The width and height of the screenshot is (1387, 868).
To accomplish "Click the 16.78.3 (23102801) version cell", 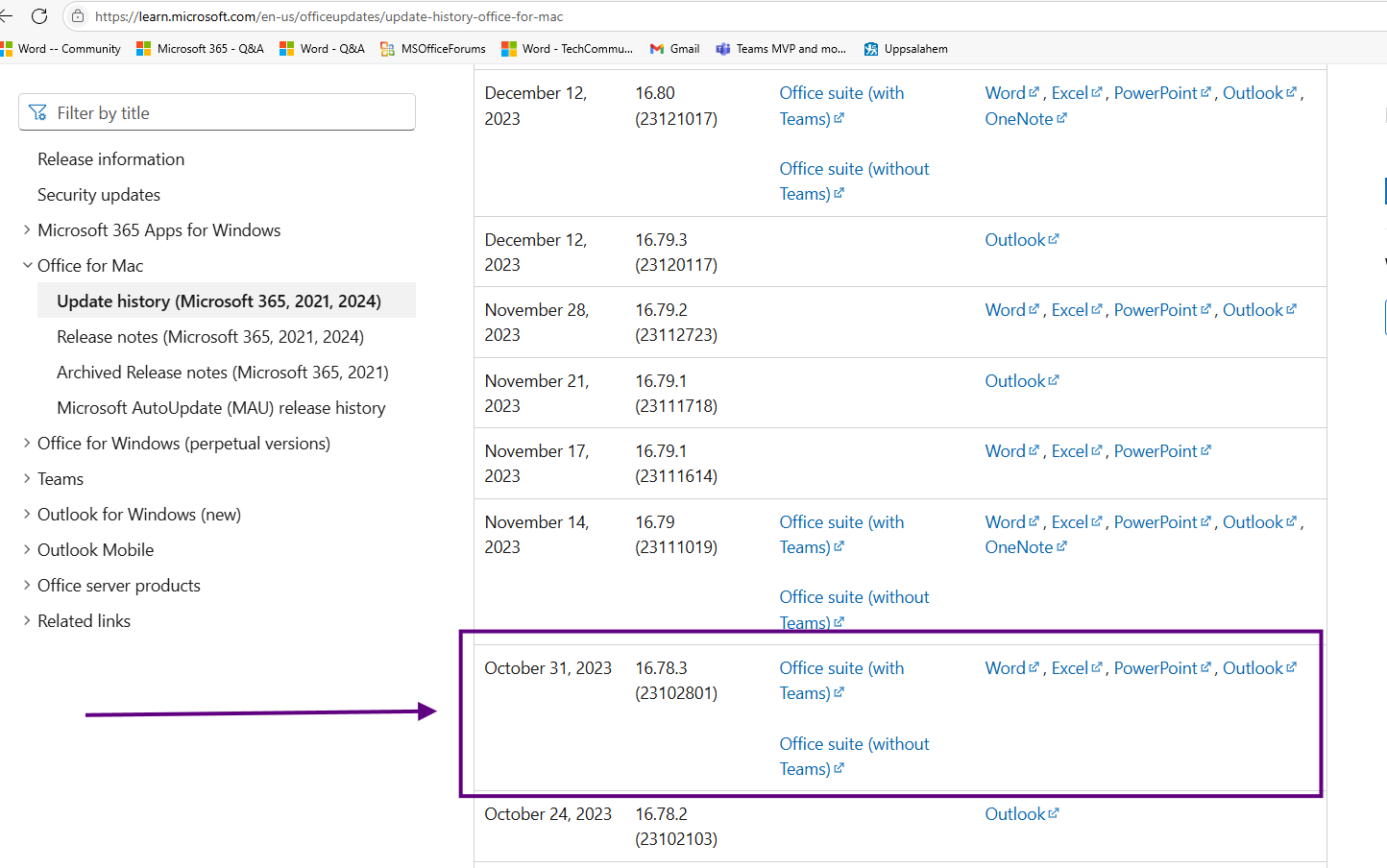I will pos(676,681).
